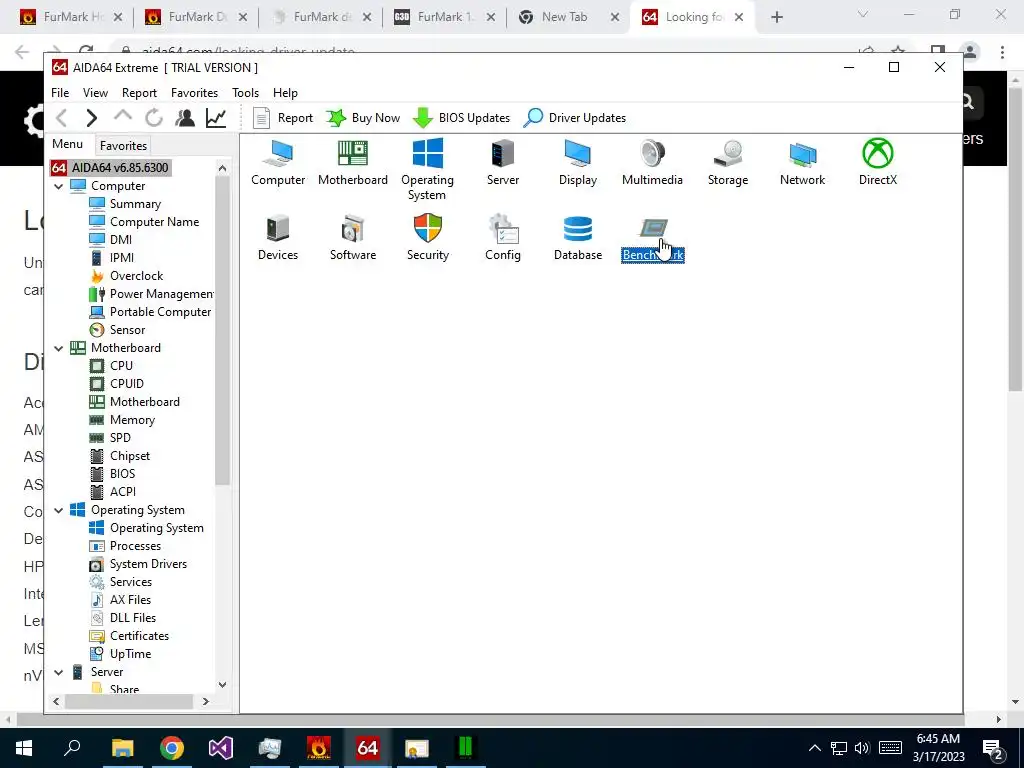Open the Server category icon
The image size is (1024, 768).
(x=503, y=162)
